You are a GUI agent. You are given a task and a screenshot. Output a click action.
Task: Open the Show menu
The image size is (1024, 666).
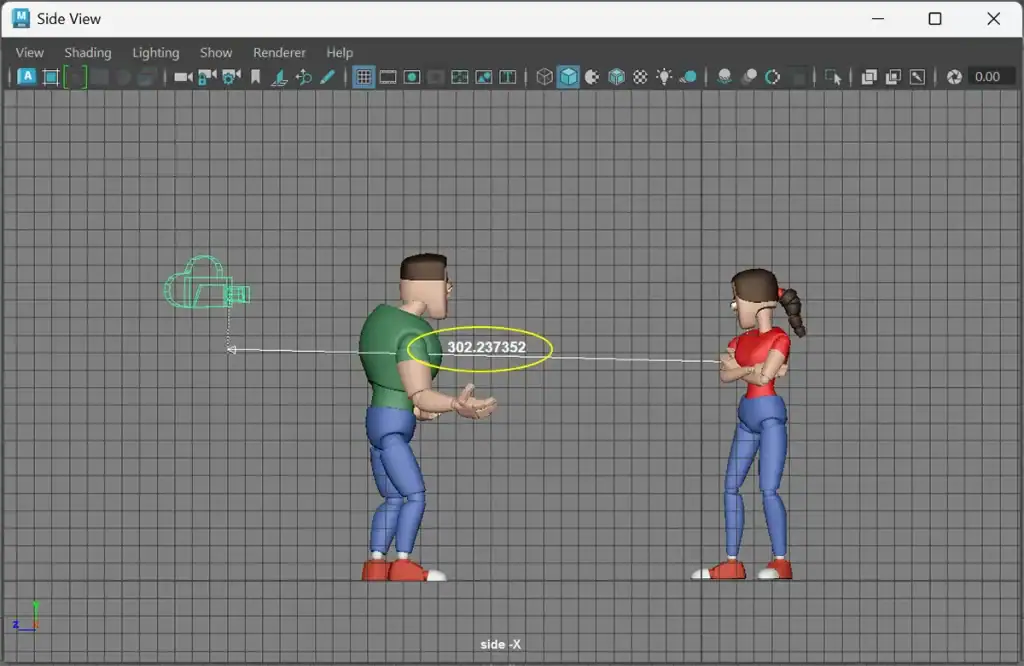[x=216, y=53]
